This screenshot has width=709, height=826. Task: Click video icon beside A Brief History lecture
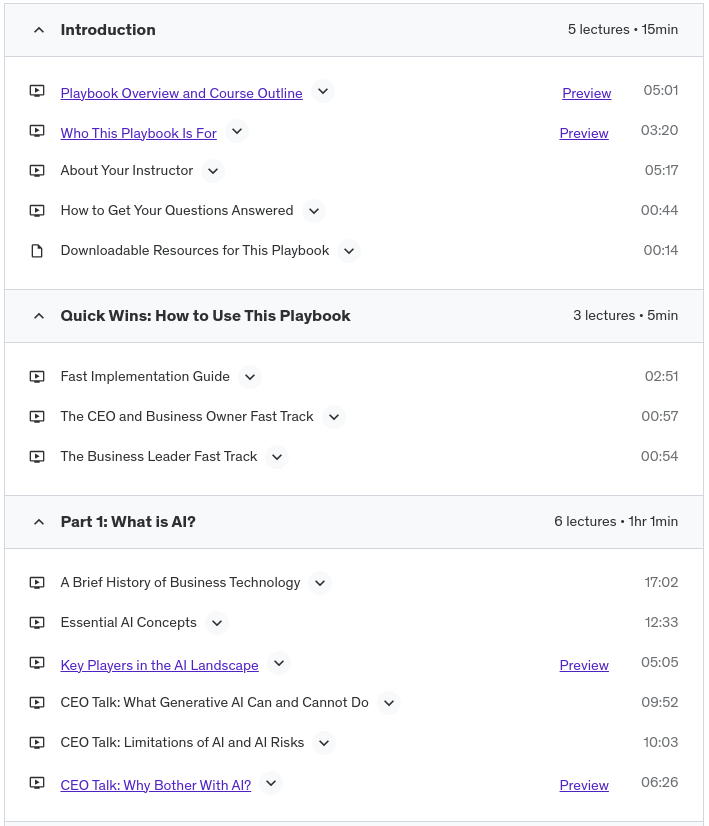[37, 583]
